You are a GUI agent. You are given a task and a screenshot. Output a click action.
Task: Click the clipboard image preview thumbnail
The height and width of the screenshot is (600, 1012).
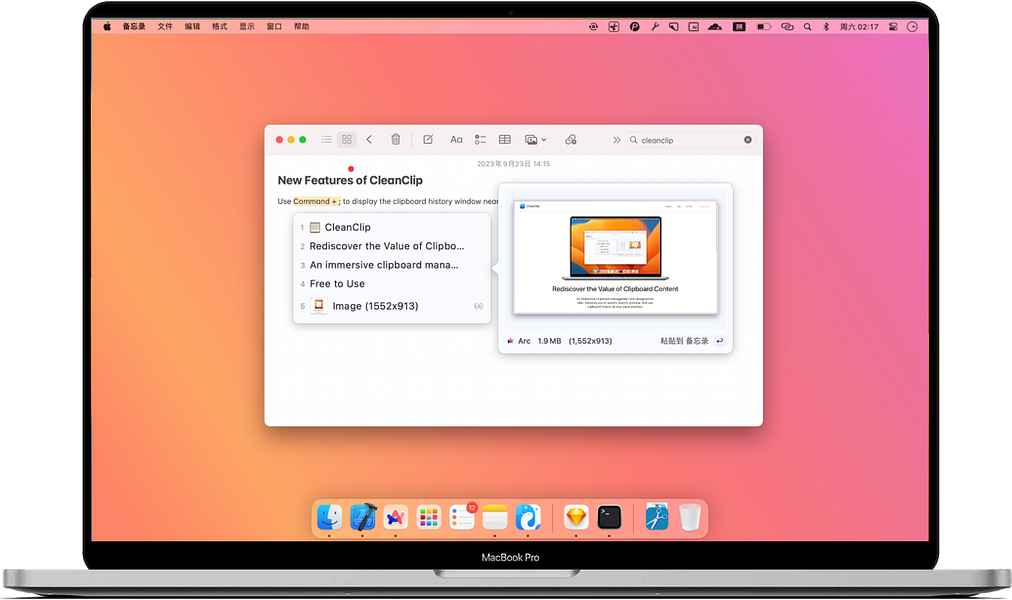615,257
